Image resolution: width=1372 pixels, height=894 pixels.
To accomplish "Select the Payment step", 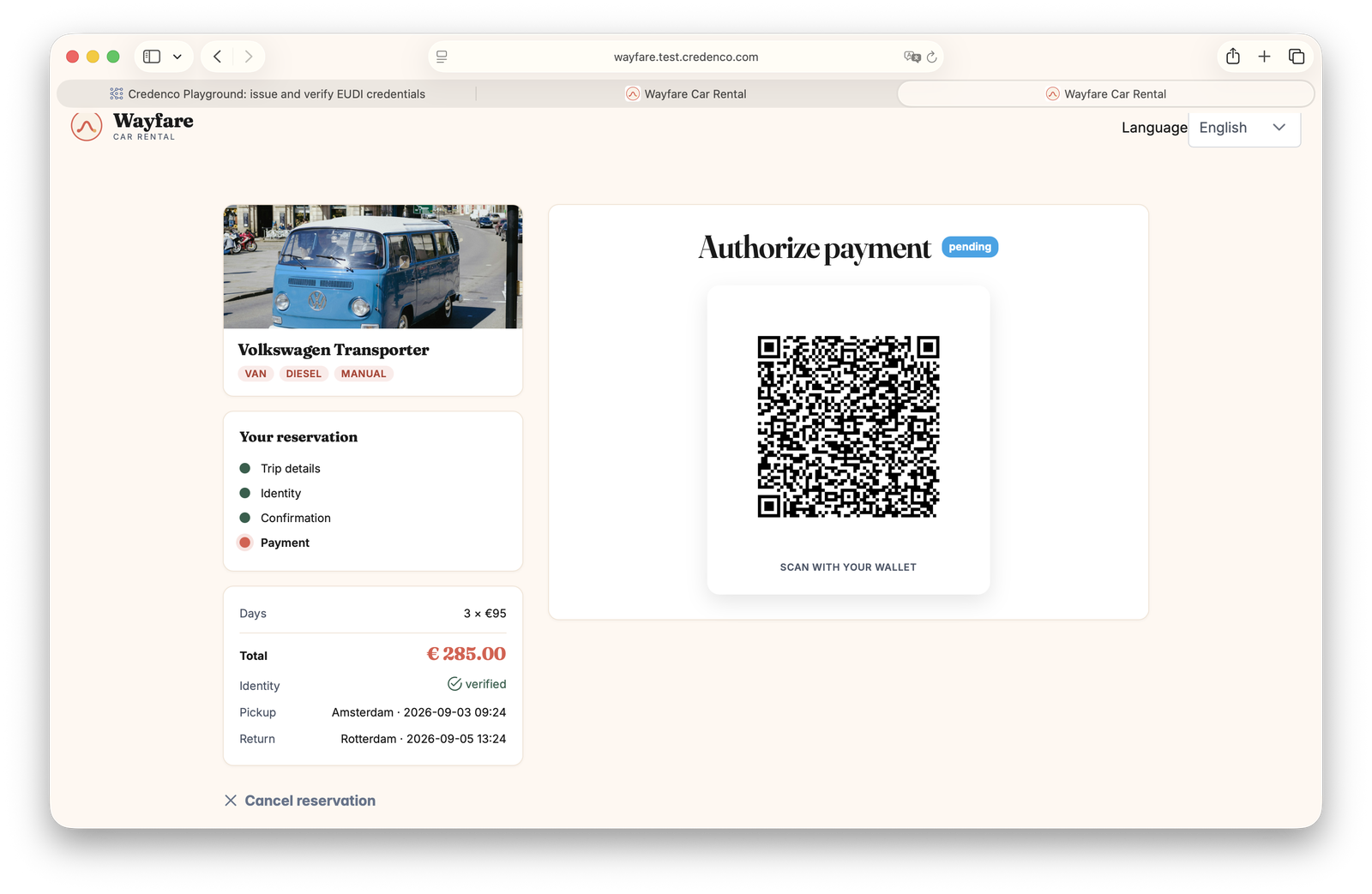I will (x=274, y=543).
